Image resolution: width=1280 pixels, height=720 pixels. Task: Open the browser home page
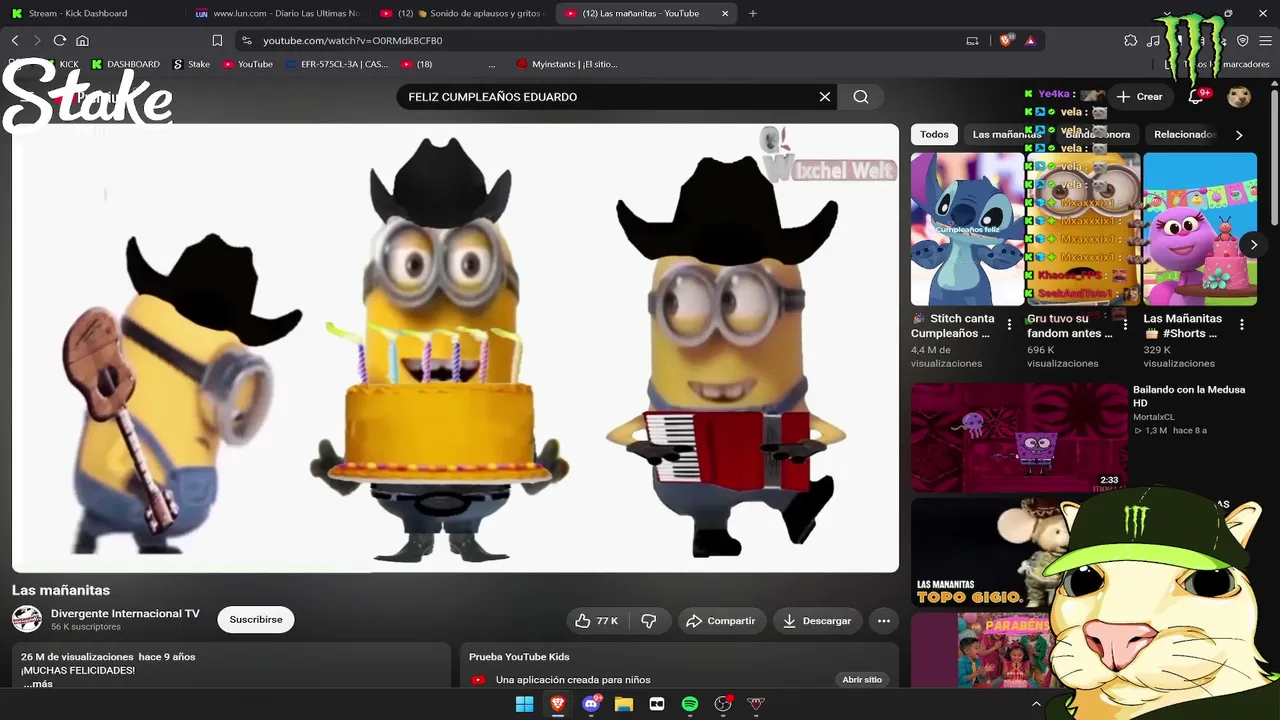point(82,40)
